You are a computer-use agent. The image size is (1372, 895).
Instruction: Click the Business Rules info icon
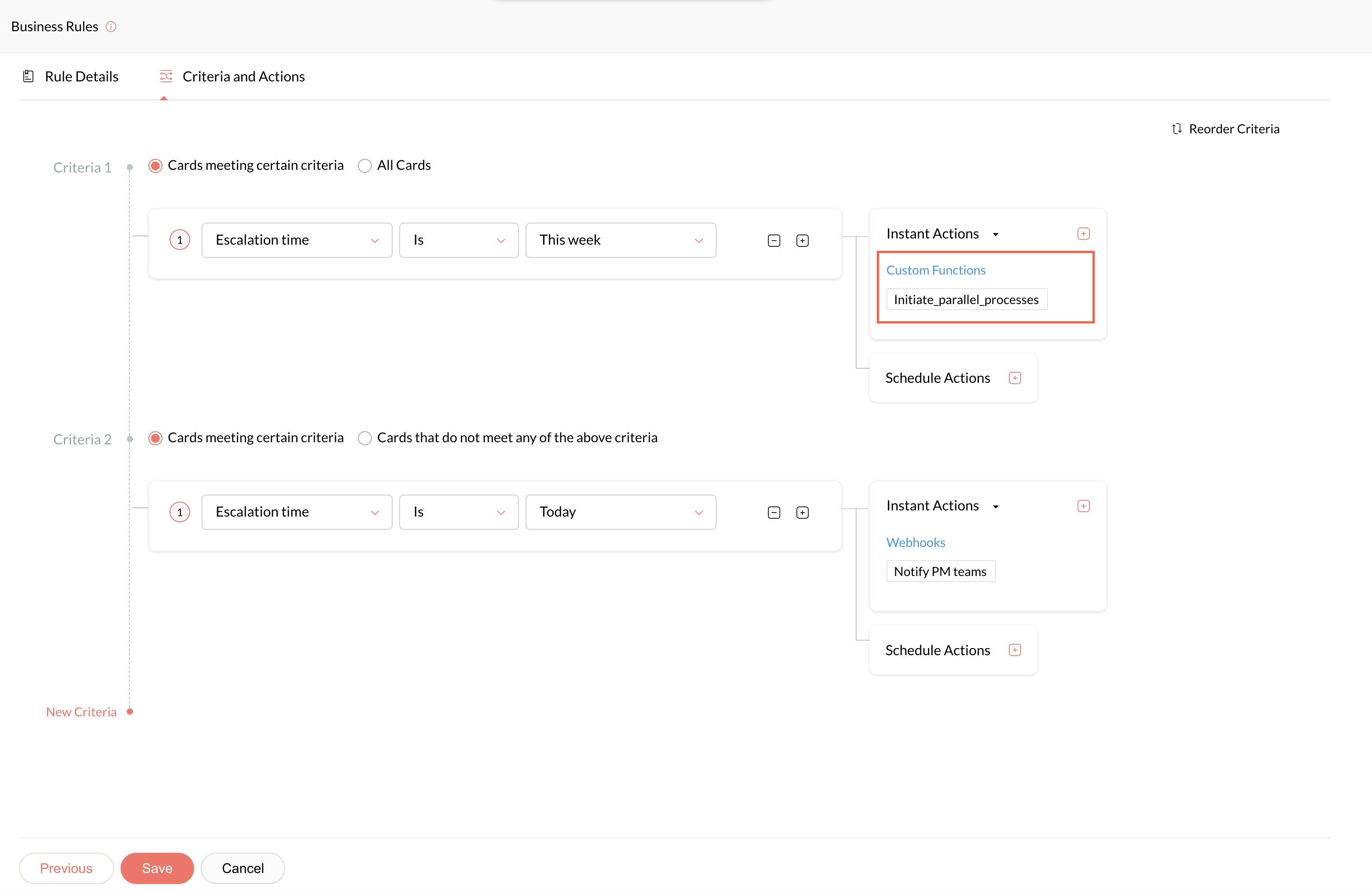pos(111,26)
